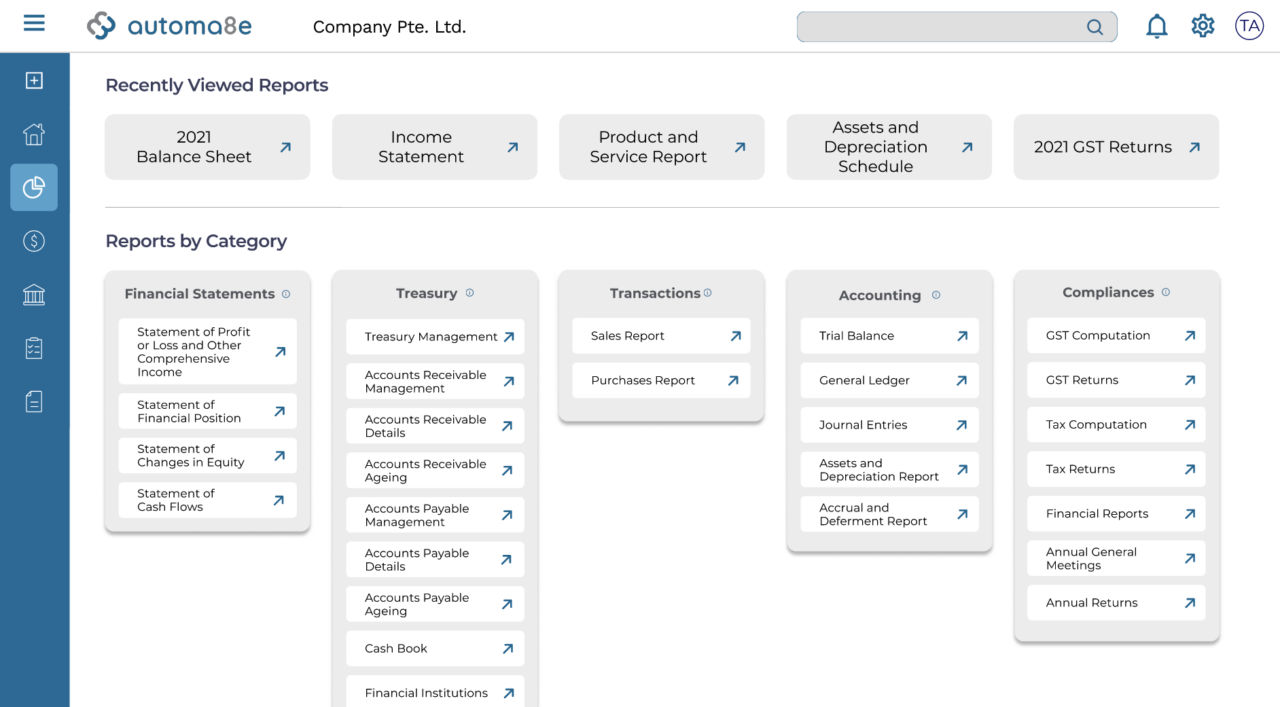Click the checklist clipboard sidebar icon
The height and width of the screenshot is (707, 1280).
pos(34,348)
